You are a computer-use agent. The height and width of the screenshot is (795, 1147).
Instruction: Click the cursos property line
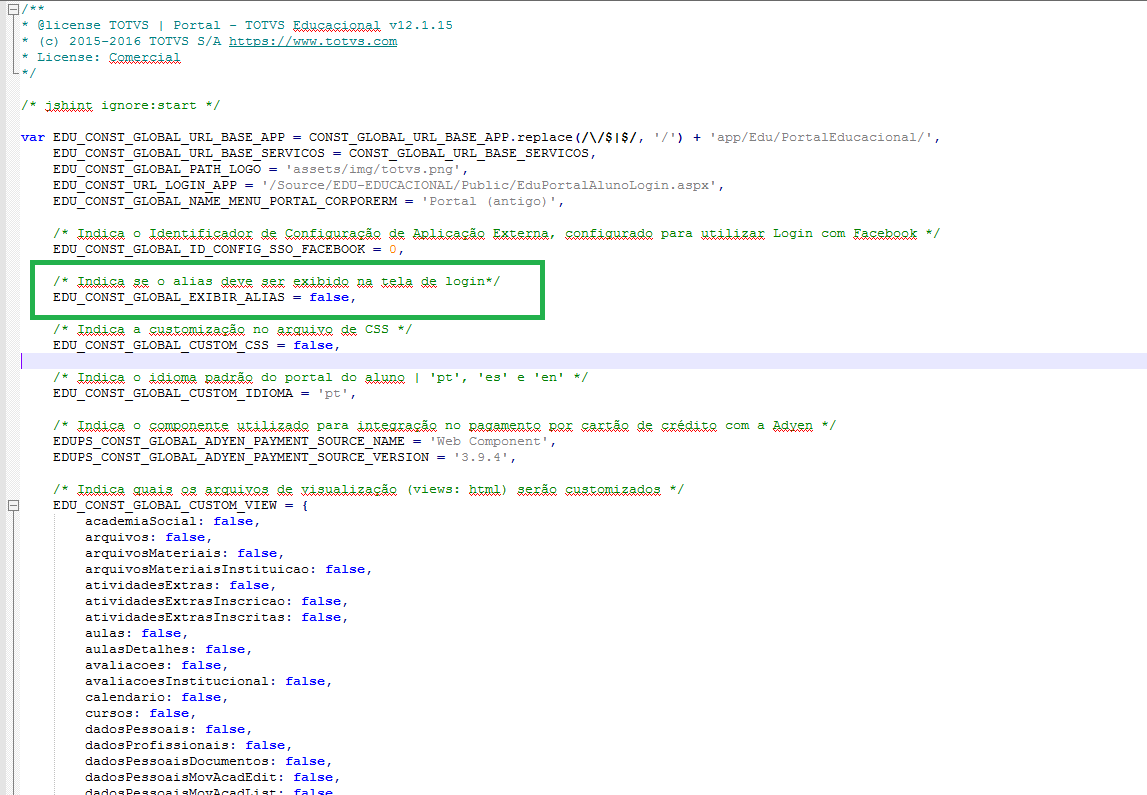coord(140,714)
